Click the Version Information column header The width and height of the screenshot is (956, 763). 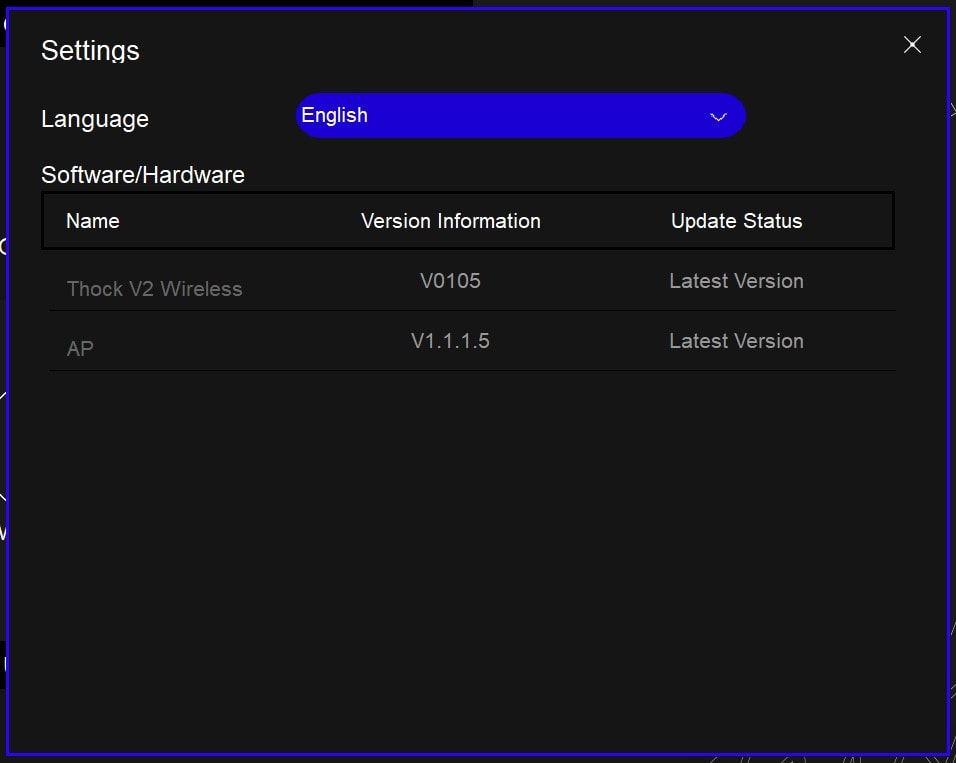[x=450, y=221]
